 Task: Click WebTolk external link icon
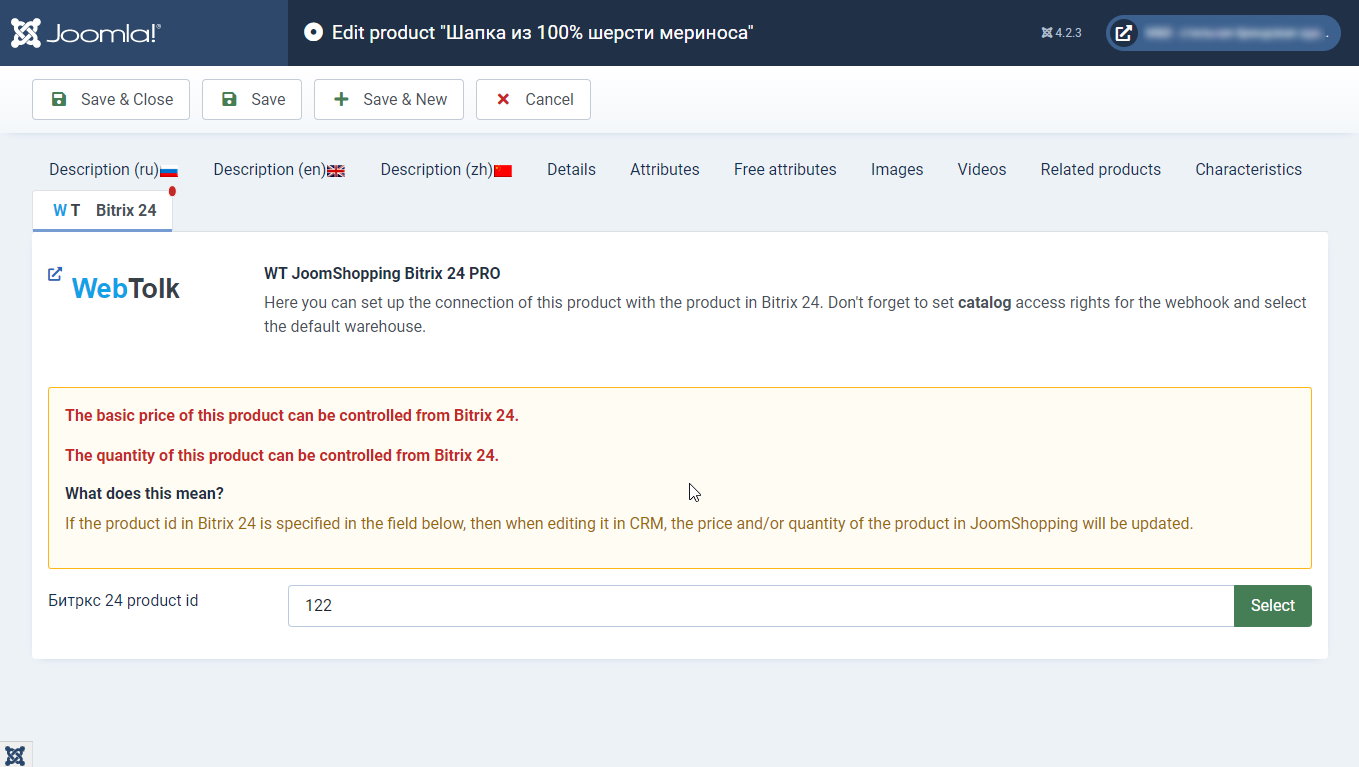(x=55, y=274)
